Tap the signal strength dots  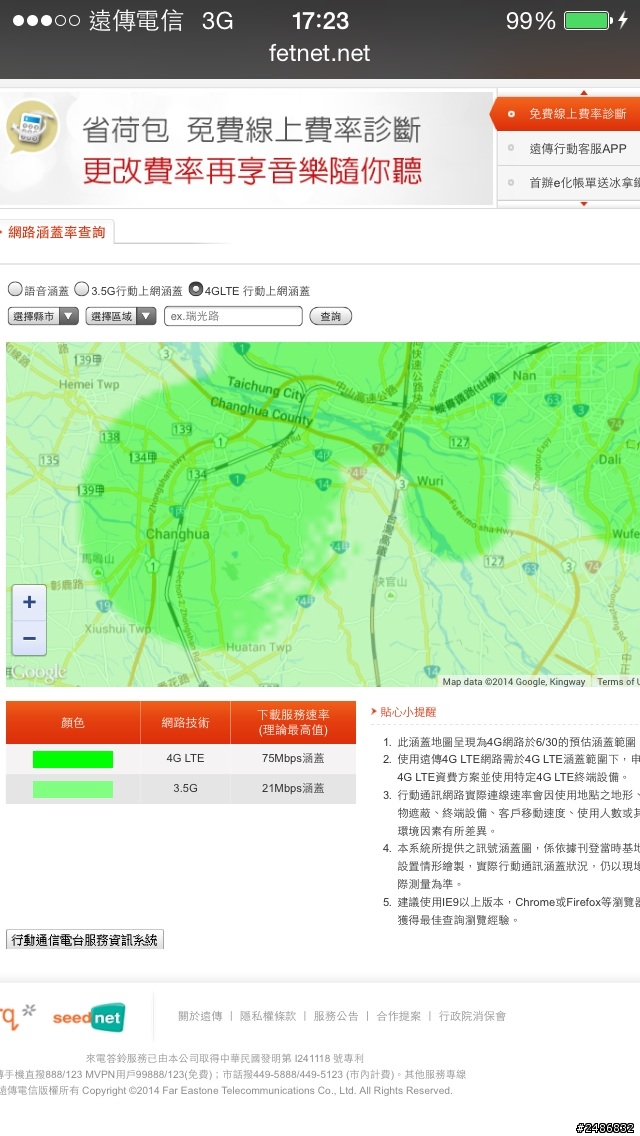click(x=46, y=20)
